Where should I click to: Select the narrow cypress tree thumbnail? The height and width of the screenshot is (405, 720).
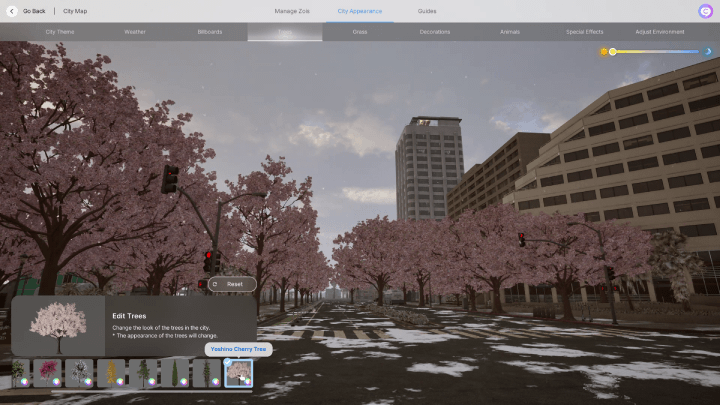pyautogui.click(x=175, y=373)
